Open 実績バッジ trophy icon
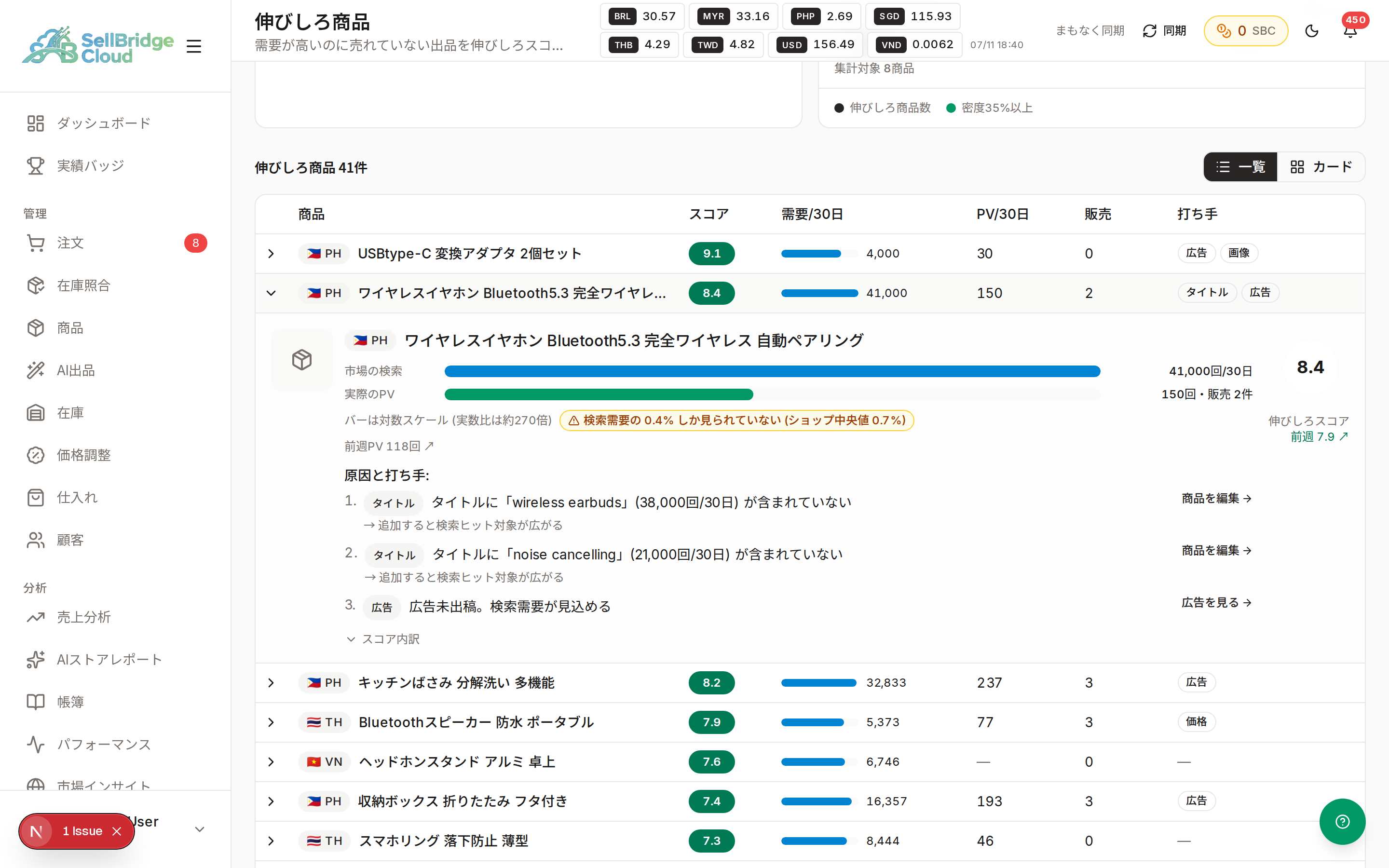 pyautogui.click(x=36, y=166)
